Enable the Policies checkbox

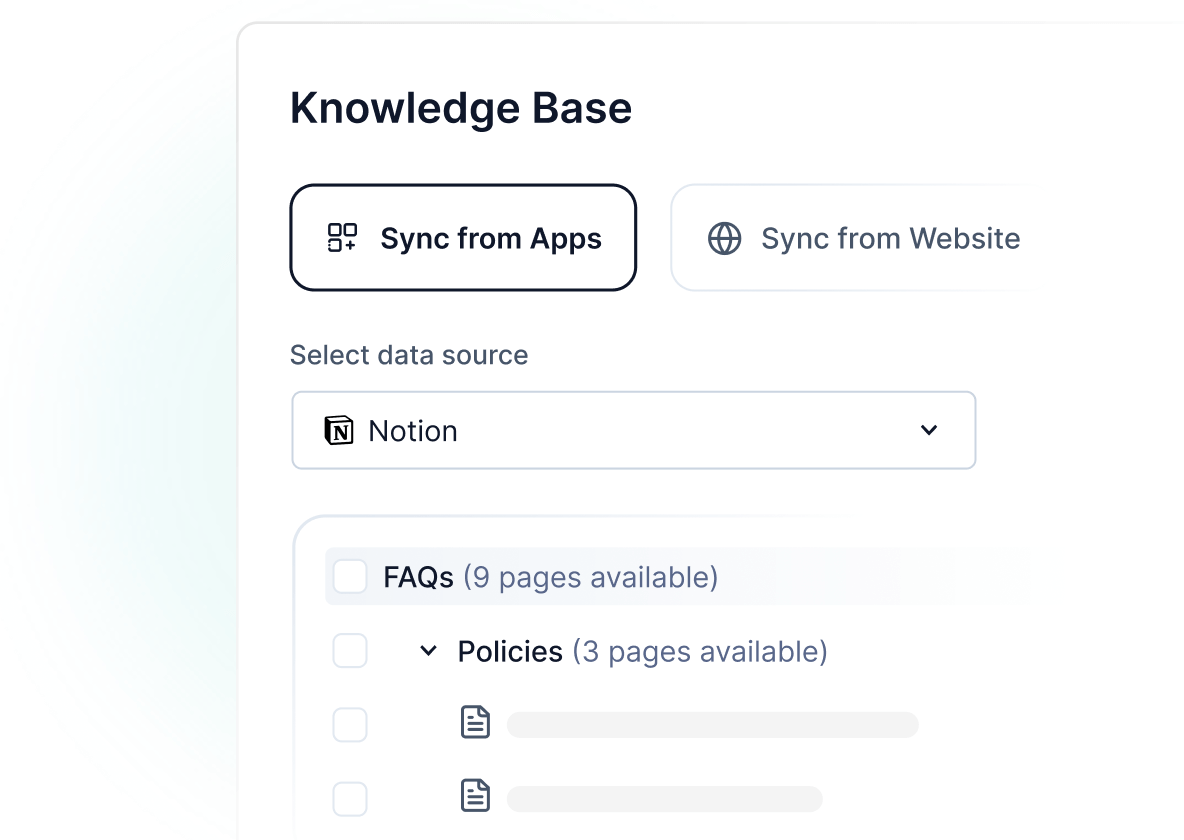click(350, 651)
